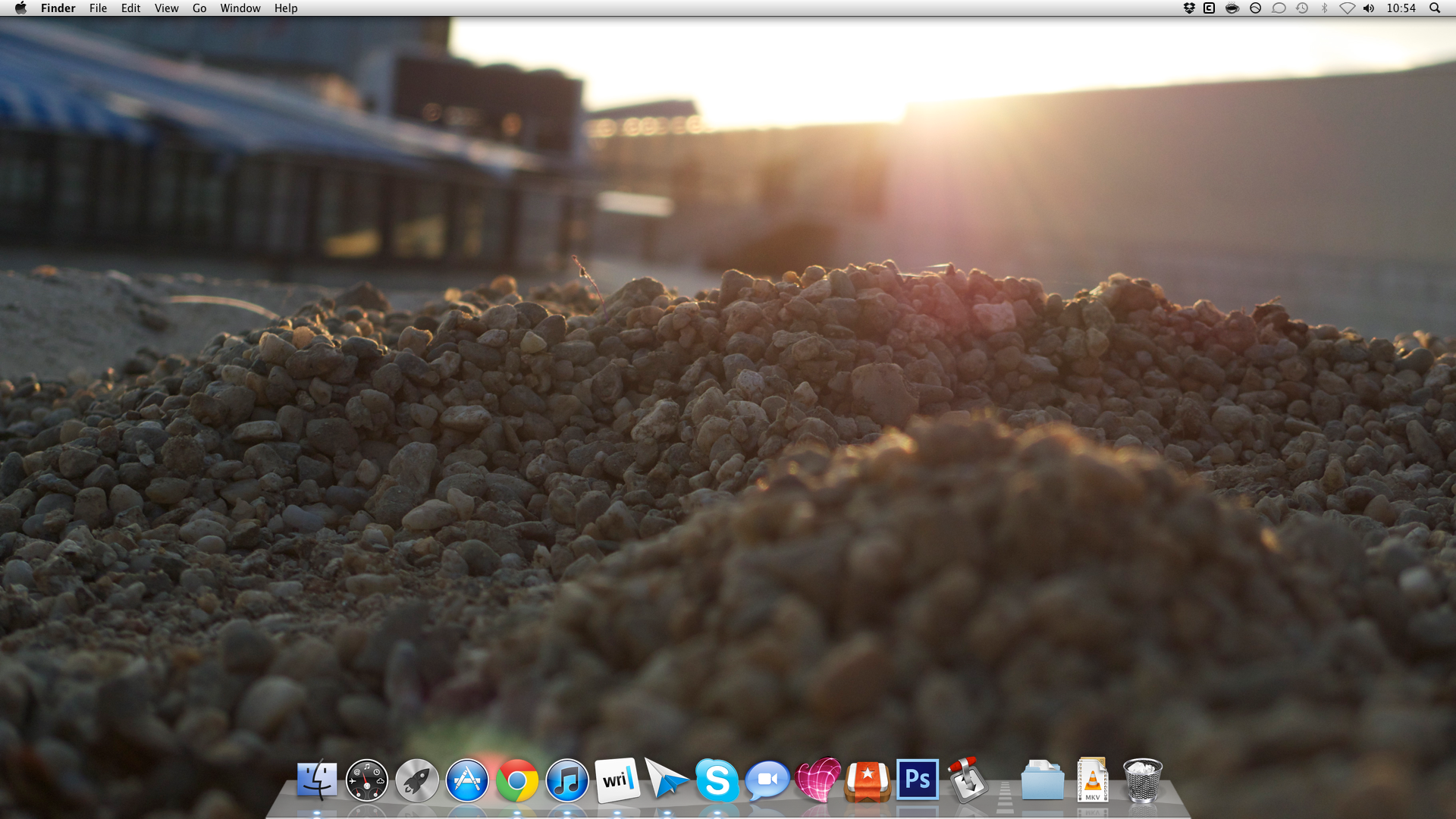Image resolution: width=1456 pixels, height=819 pixels.
Task: Open iTunes from the dock
Action: (566, 780)
